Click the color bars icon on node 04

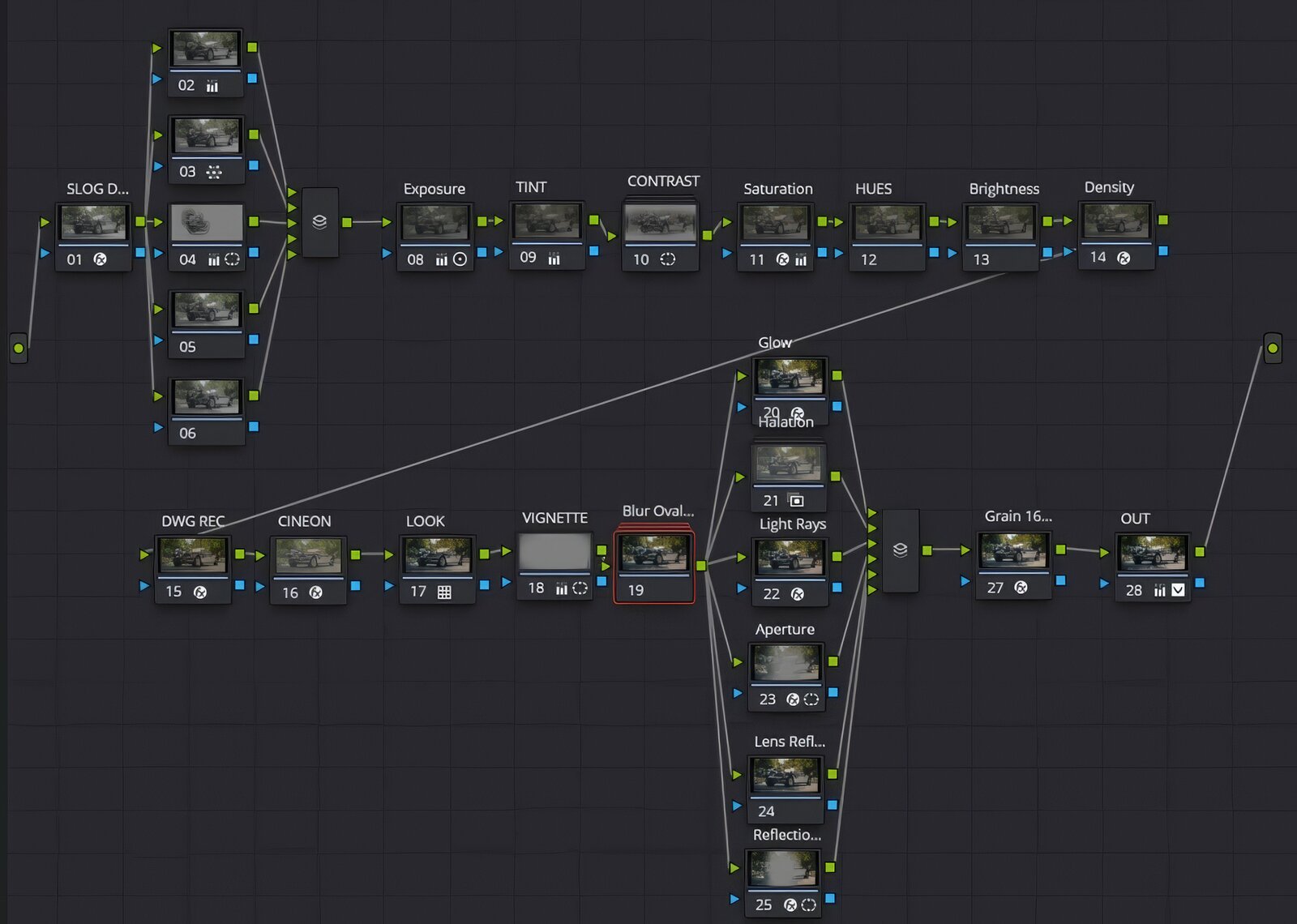[x=214, y=259]
